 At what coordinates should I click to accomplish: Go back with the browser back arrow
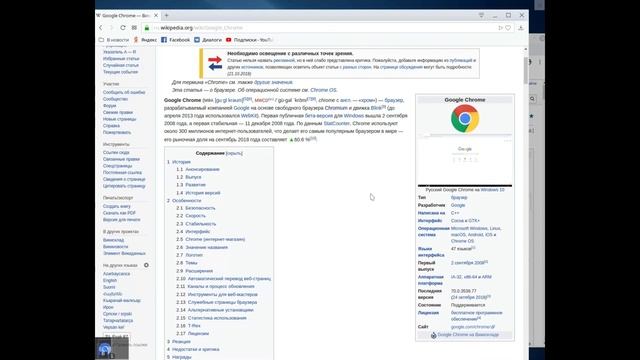pyautogui.click(x=100, y=28)
